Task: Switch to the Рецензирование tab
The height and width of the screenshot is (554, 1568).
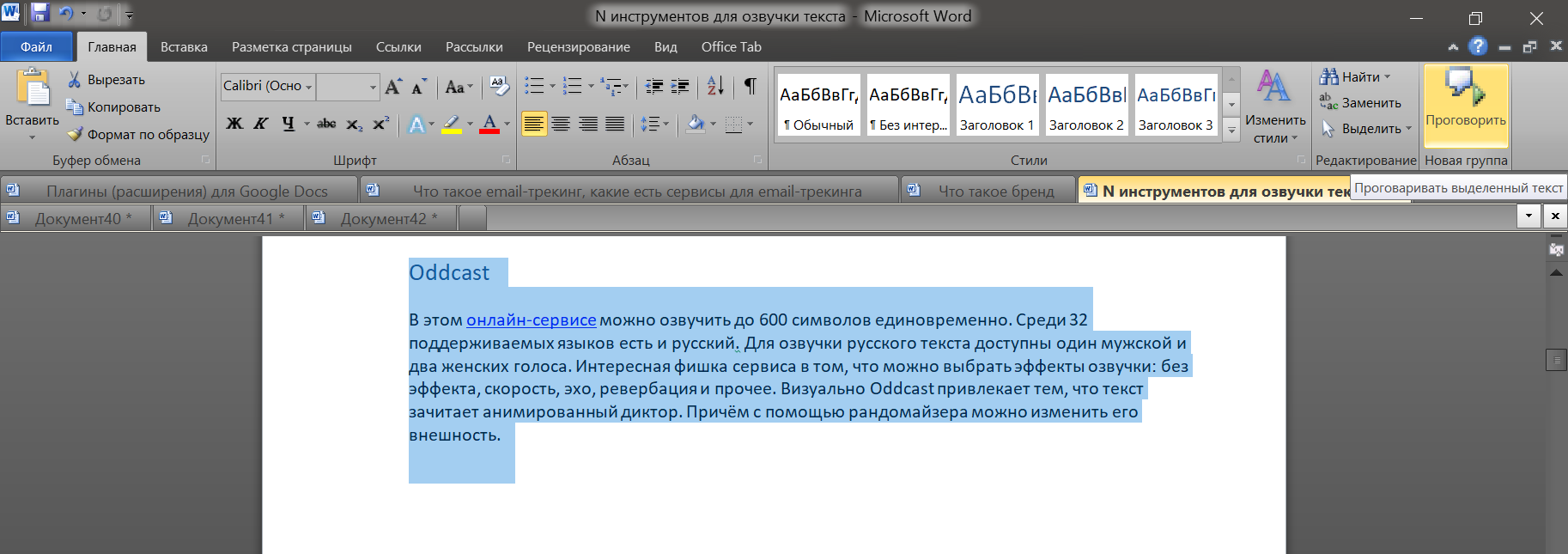Action: [x=579, y=47]
